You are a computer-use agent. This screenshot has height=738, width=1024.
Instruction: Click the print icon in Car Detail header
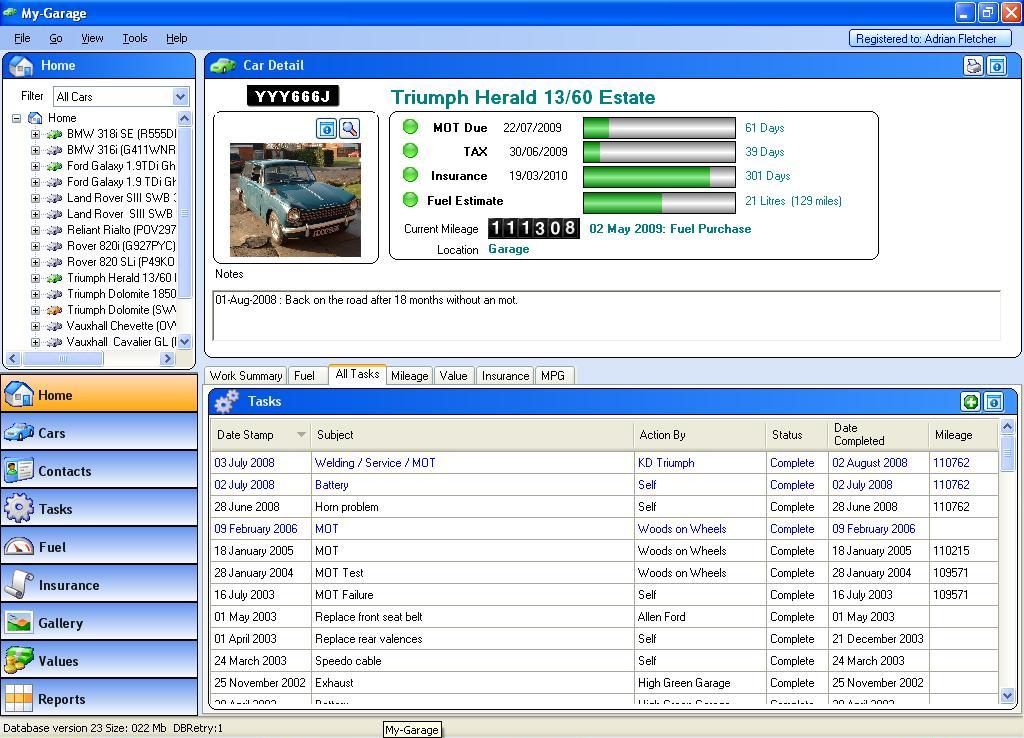[x=973, y=66]
